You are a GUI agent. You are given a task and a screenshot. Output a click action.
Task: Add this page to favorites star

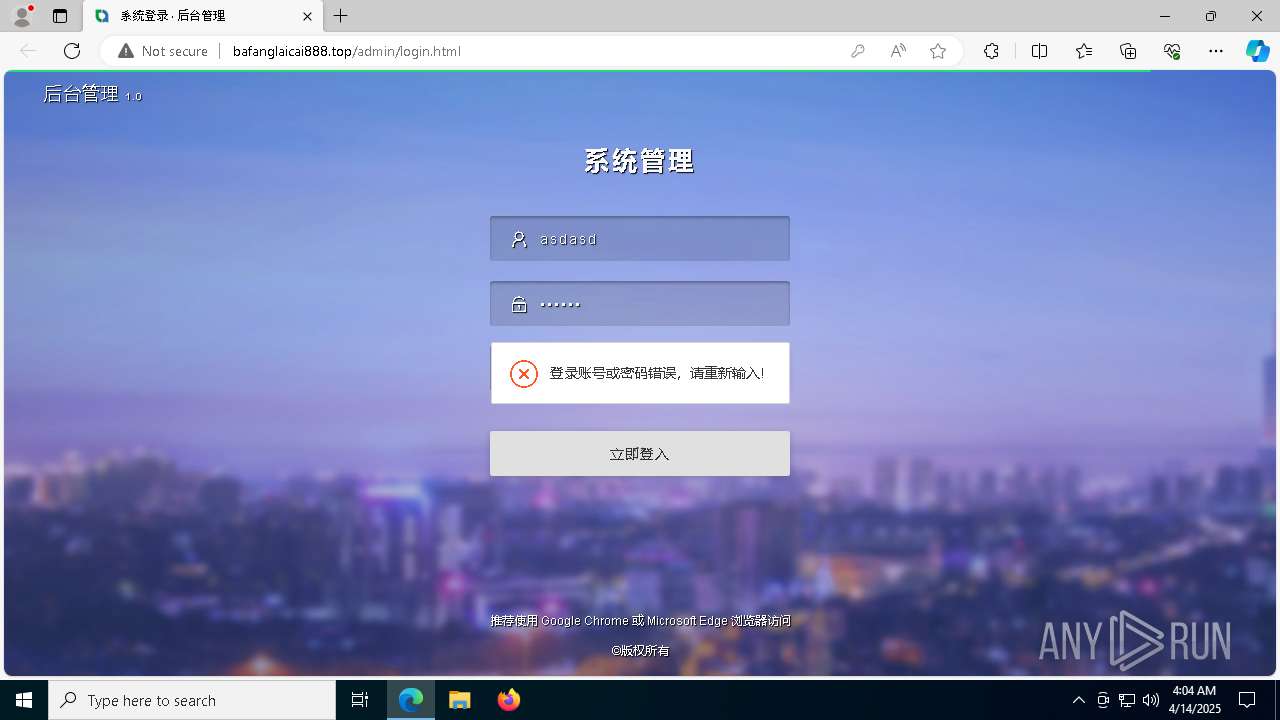coord(938,51)
